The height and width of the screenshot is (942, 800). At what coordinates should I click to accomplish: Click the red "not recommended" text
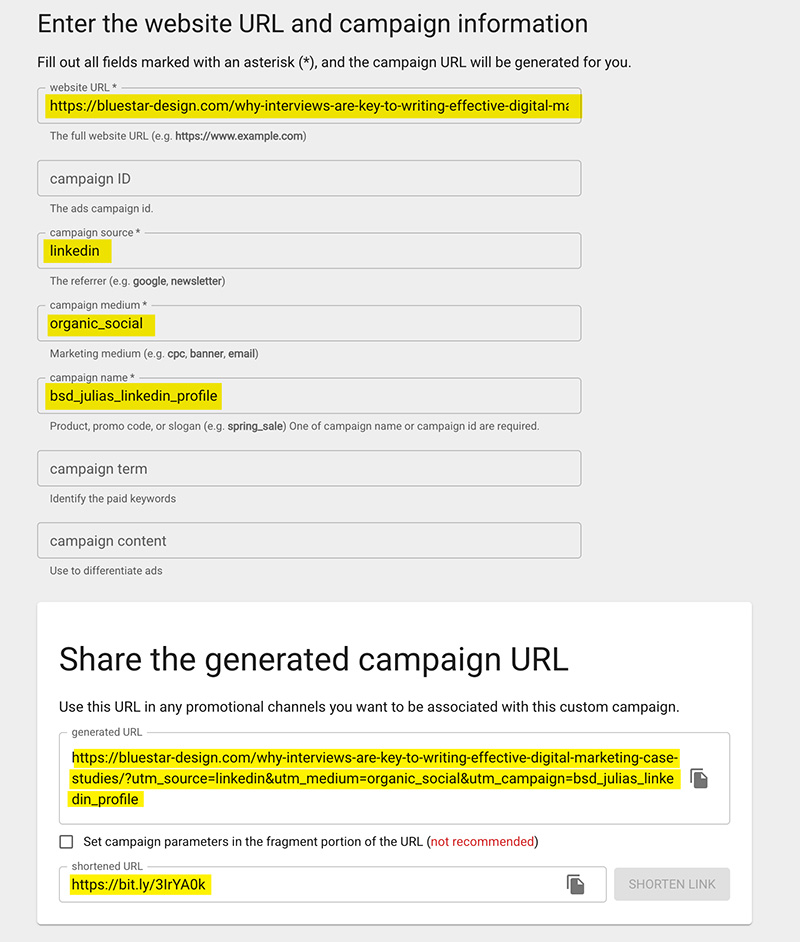482,842
